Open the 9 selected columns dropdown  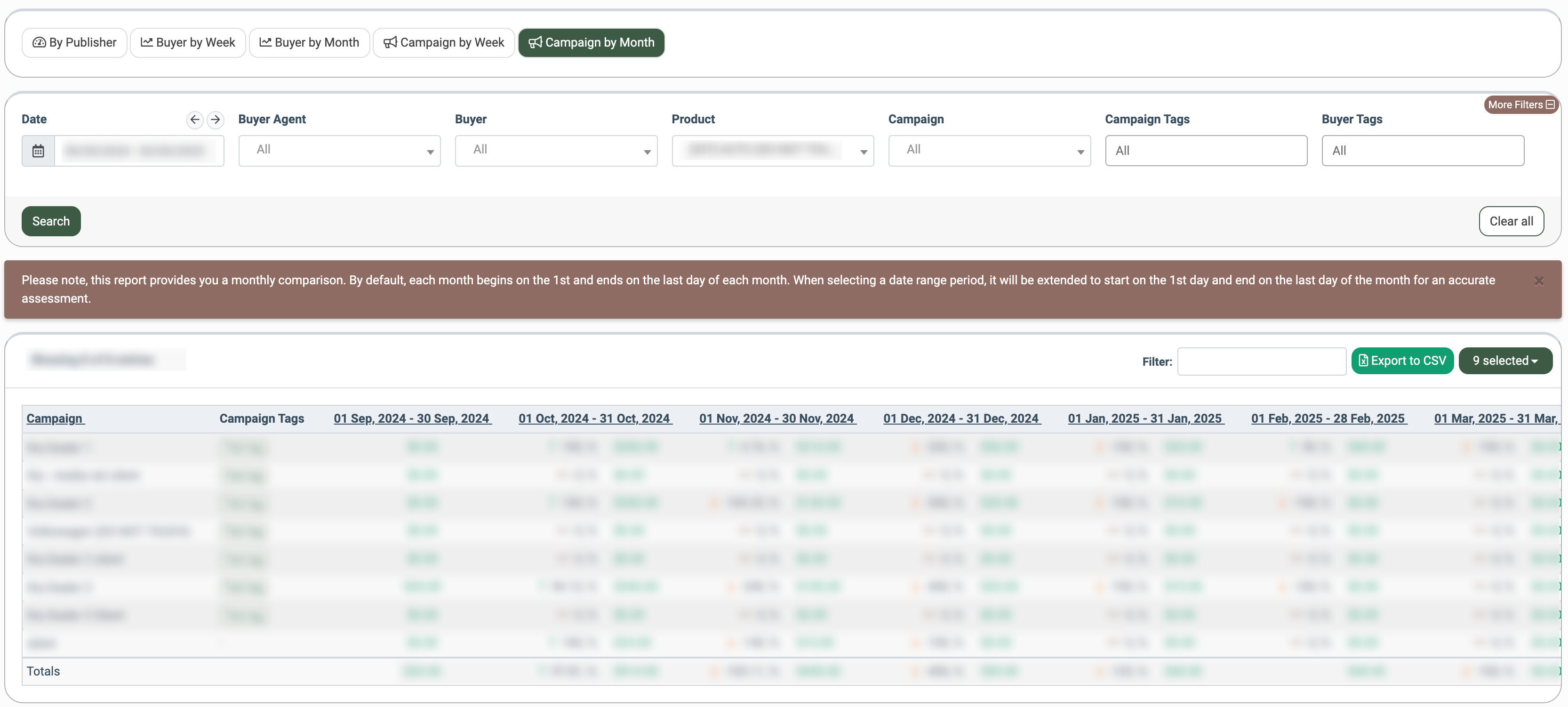(x=1504, y=361)
